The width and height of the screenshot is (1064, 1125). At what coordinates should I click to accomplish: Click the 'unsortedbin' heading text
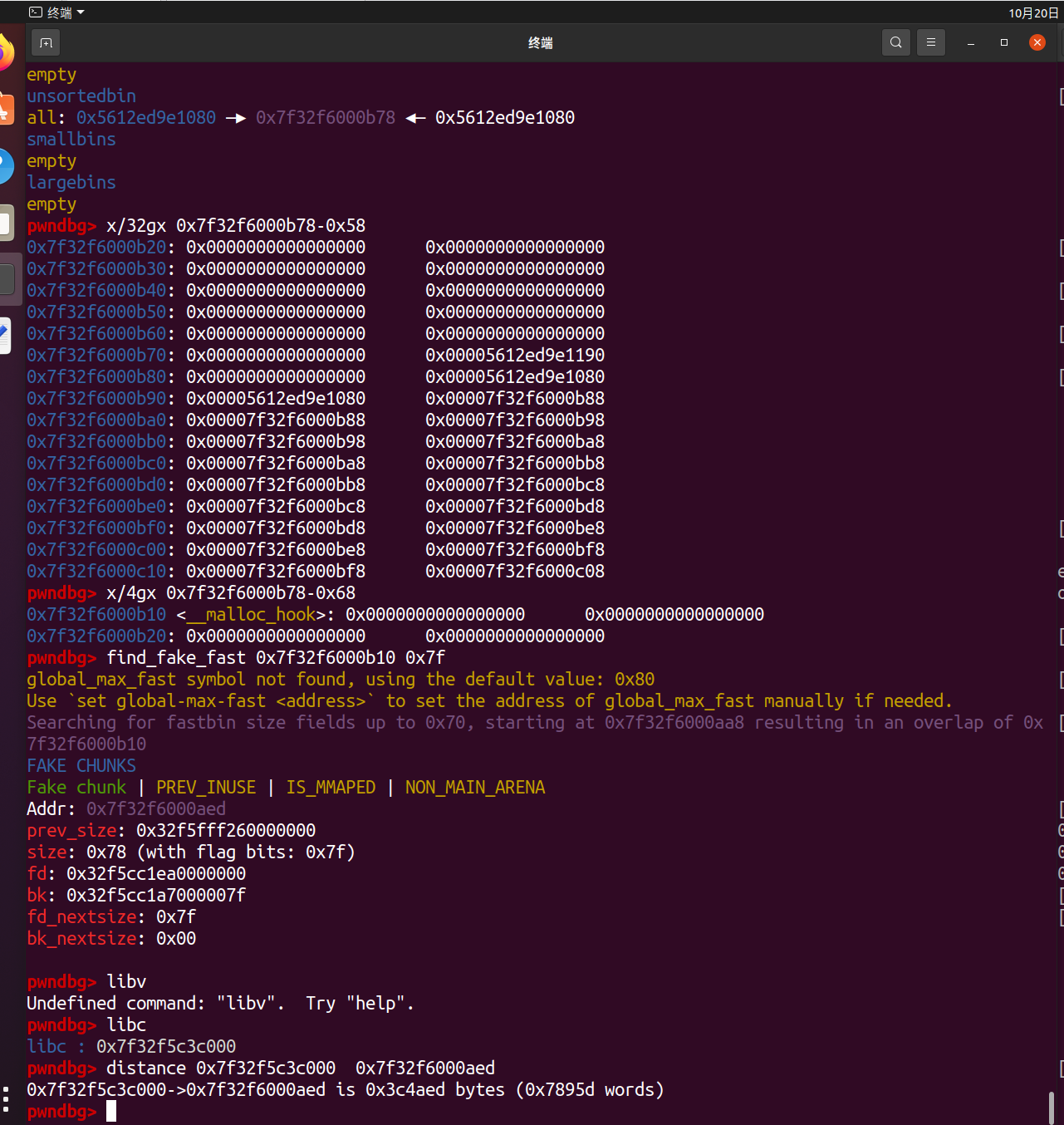coord(81,96)
